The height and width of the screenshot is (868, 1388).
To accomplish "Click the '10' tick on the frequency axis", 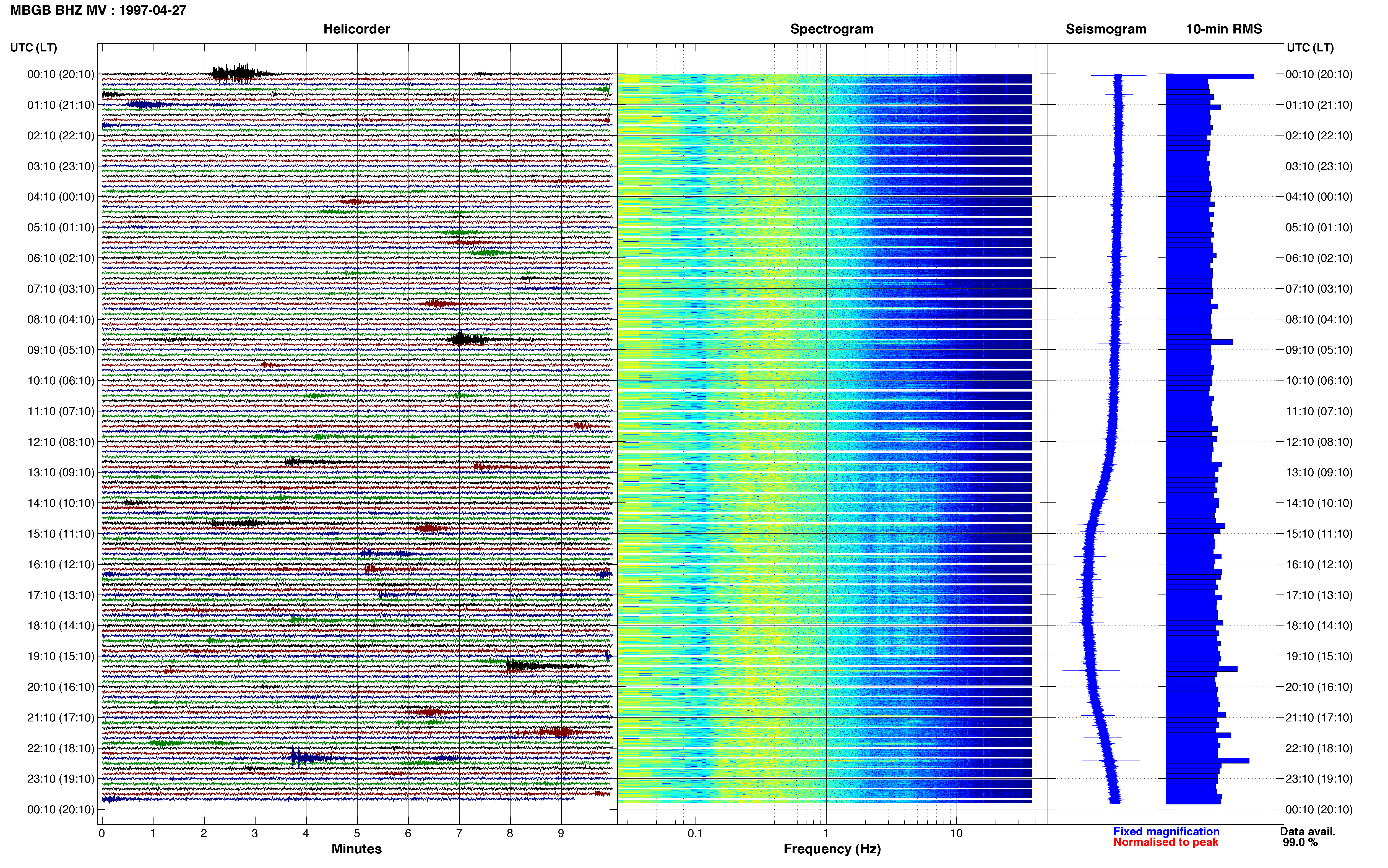I will 956,833.
